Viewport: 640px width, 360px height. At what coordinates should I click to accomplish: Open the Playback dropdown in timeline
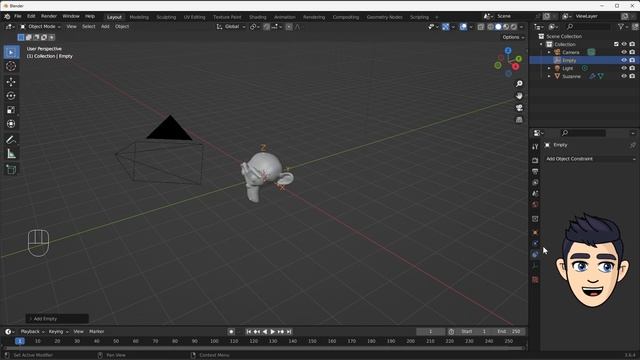pyautogui.click(x=32, y=332)
